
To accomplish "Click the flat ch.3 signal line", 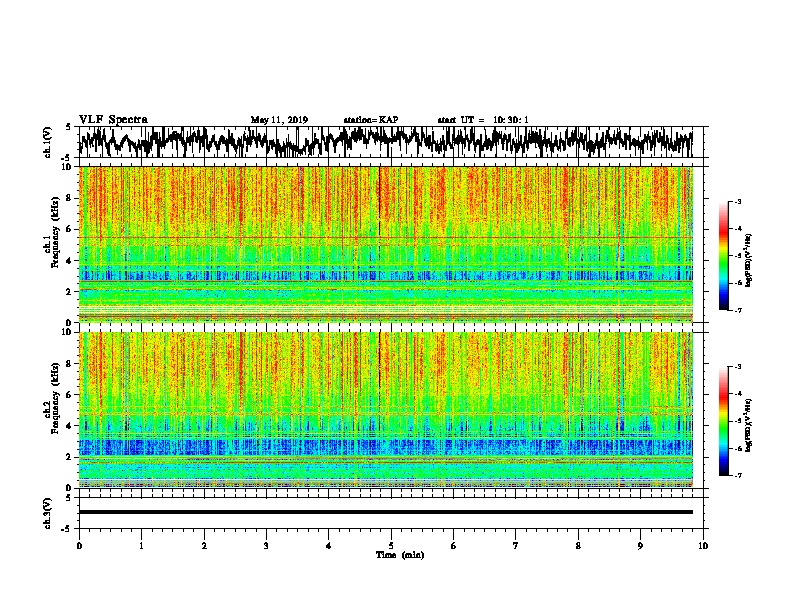I will [x=386, y=512].
